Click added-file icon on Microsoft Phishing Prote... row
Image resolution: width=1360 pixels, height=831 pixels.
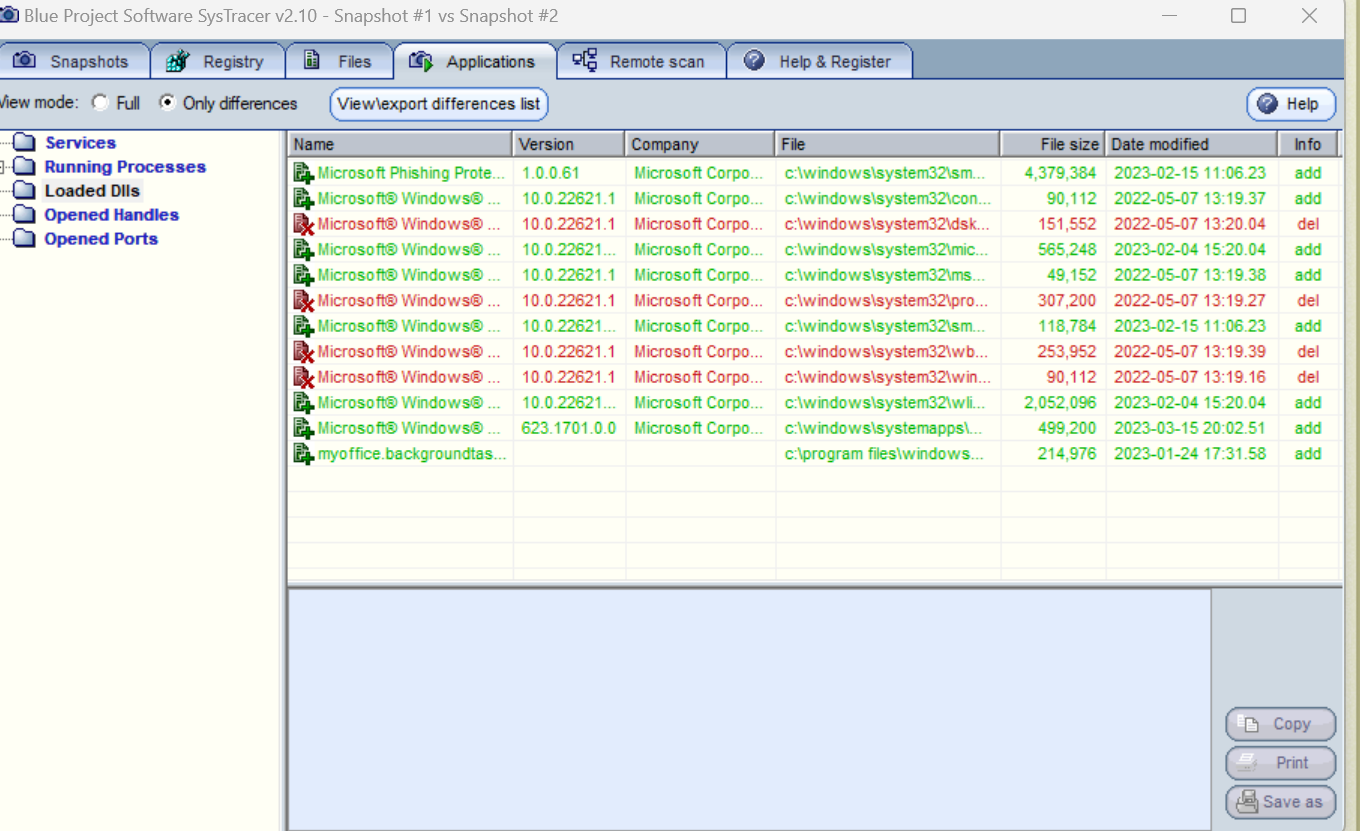[x=303, y=173]
